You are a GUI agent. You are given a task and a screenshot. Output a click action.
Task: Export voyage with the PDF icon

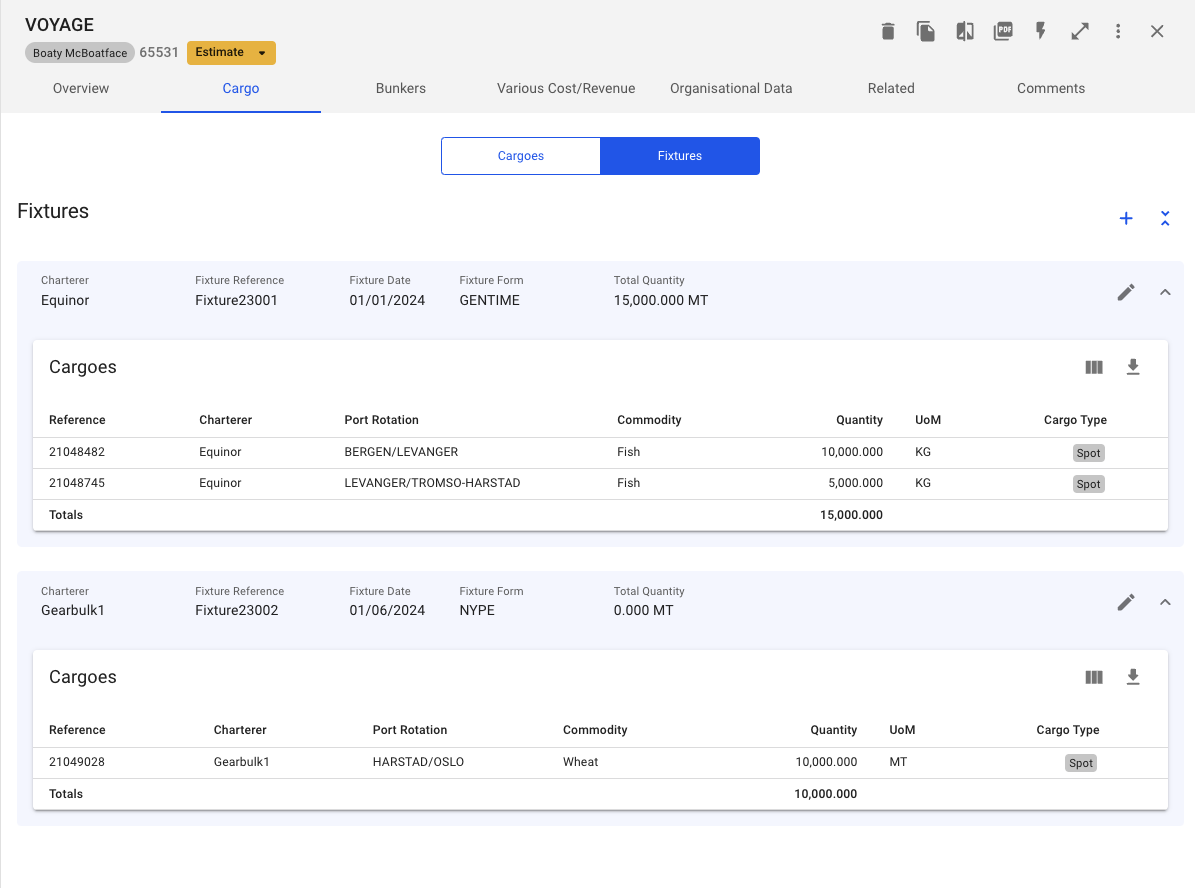[1003, 31]
